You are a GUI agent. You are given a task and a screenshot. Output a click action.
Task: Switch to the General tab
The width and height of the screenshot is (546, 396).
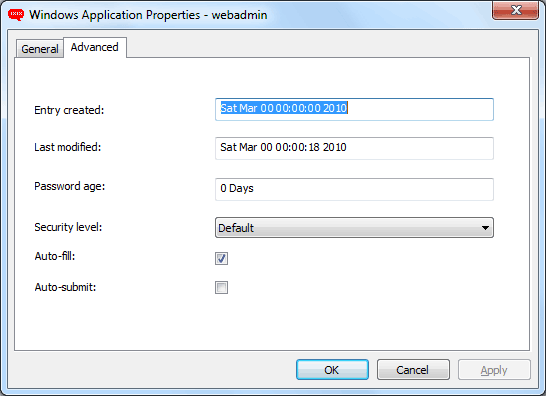tap(40, 49)
